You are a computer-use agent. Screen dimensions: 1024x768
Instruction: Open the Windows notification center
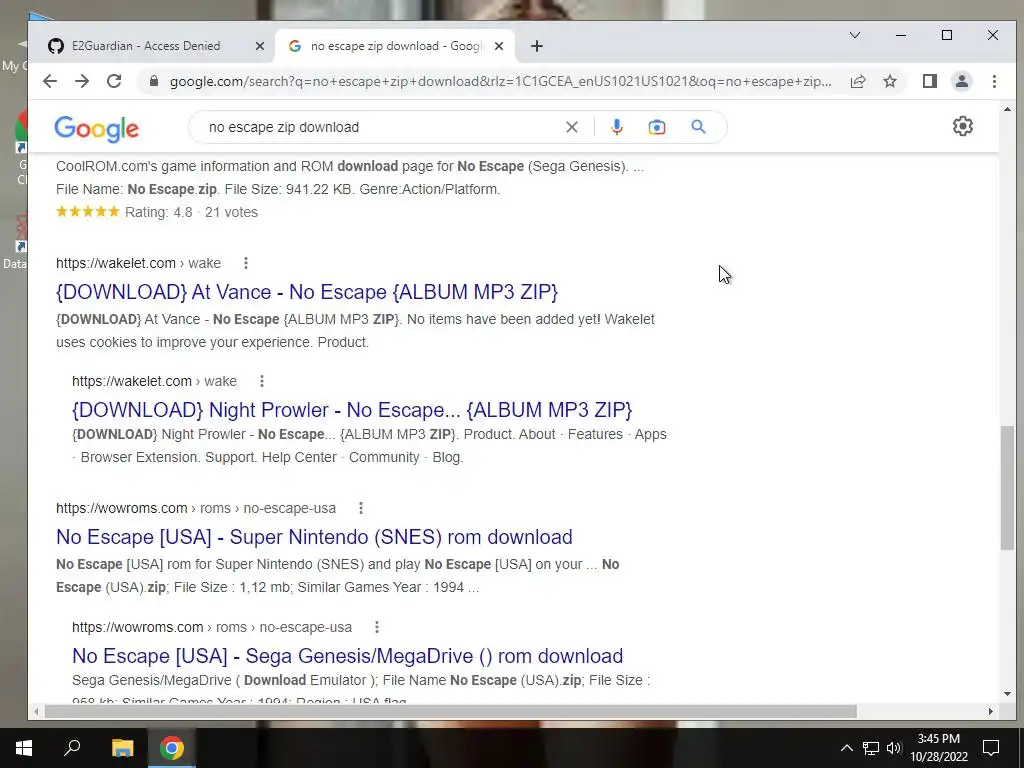pos(991,748)
